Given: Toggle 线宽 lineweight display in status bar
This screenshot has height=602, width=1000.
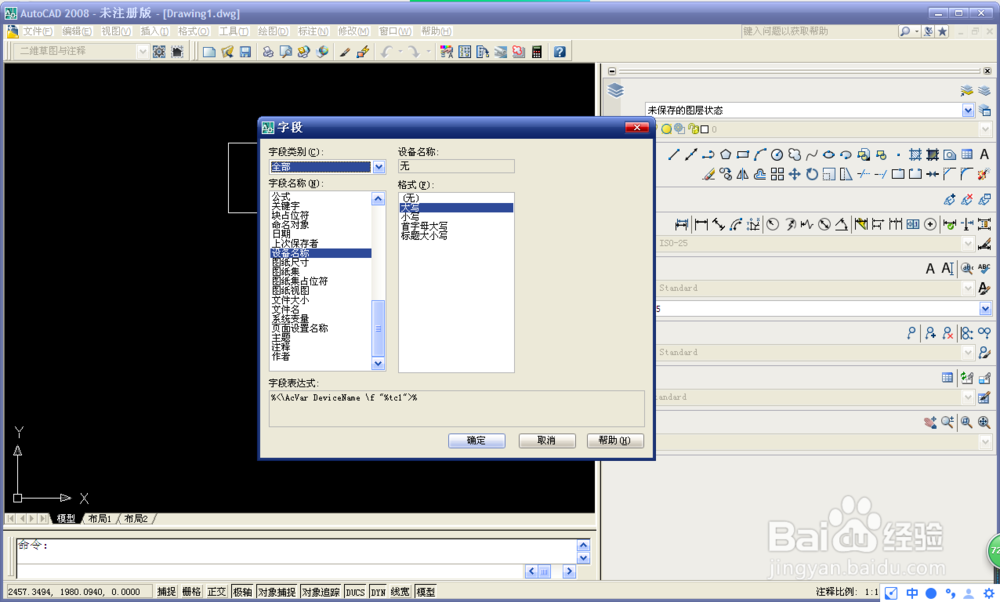Looking at the screenshot, I should click(400, 592).
